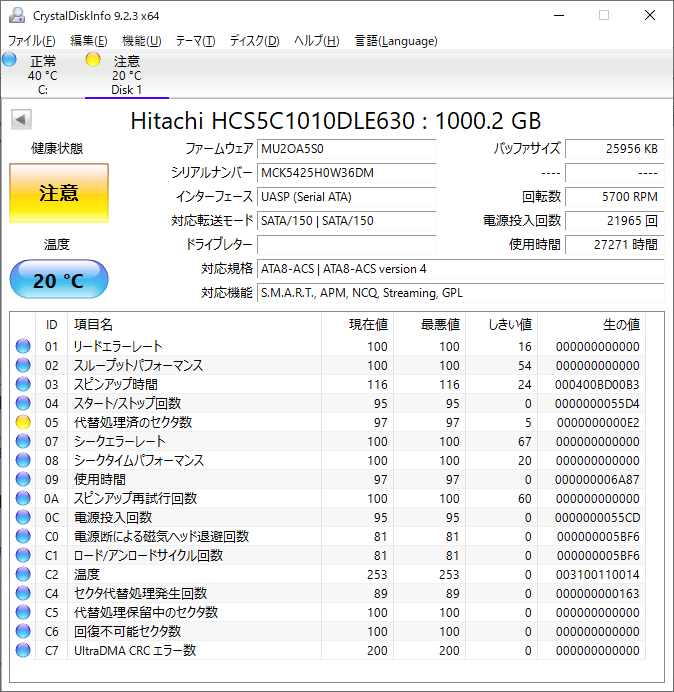Click status orb of 01 リードエラーレート row
This screenshot has height=692, width=674.
[x=23, y=346]
